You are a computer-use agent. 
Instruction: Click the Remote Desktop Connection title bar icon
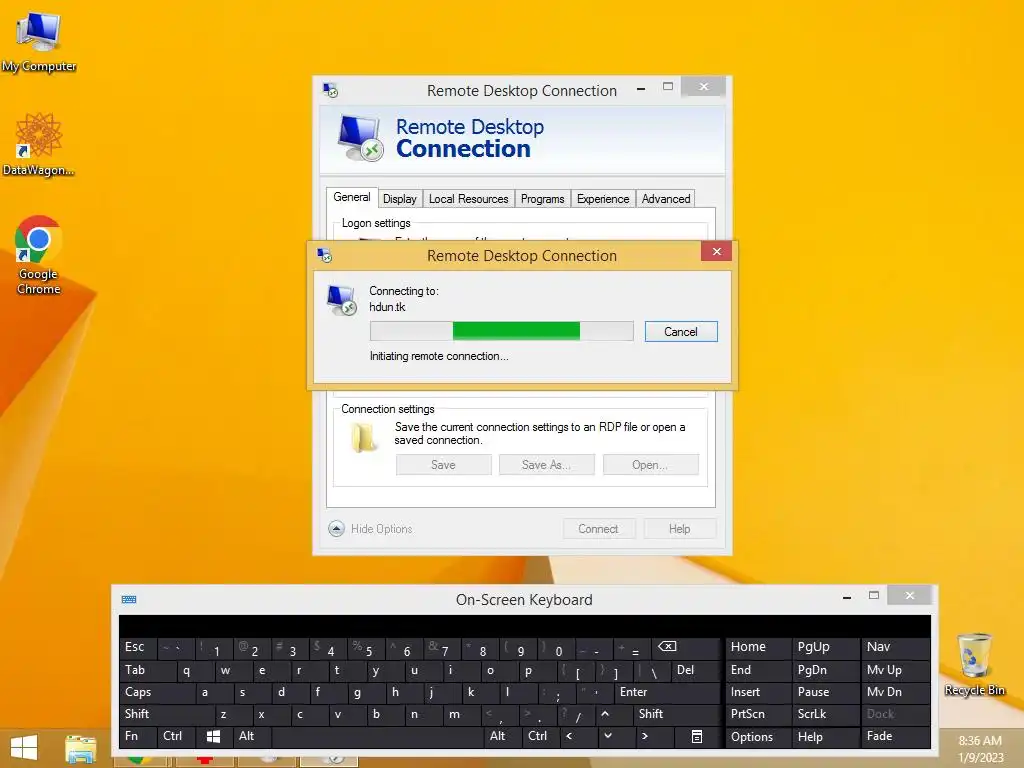point(330,90)
